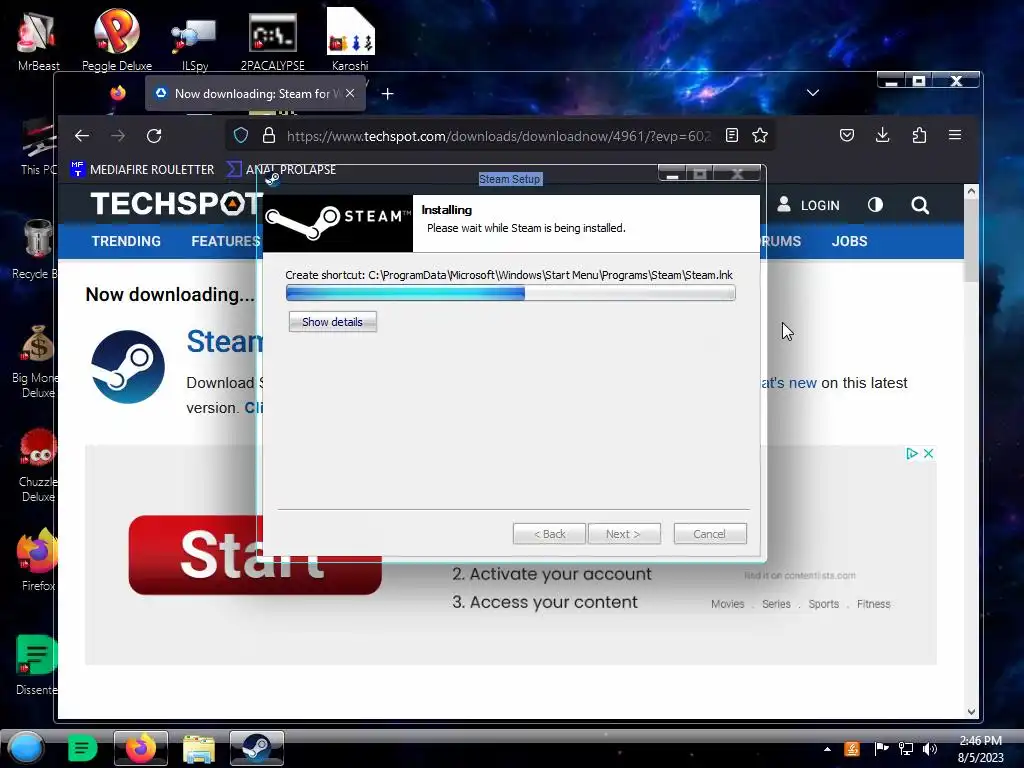Click the taskbar clock showing 2:46 PM
The image size is (1024, 768).
pos(980,749)
